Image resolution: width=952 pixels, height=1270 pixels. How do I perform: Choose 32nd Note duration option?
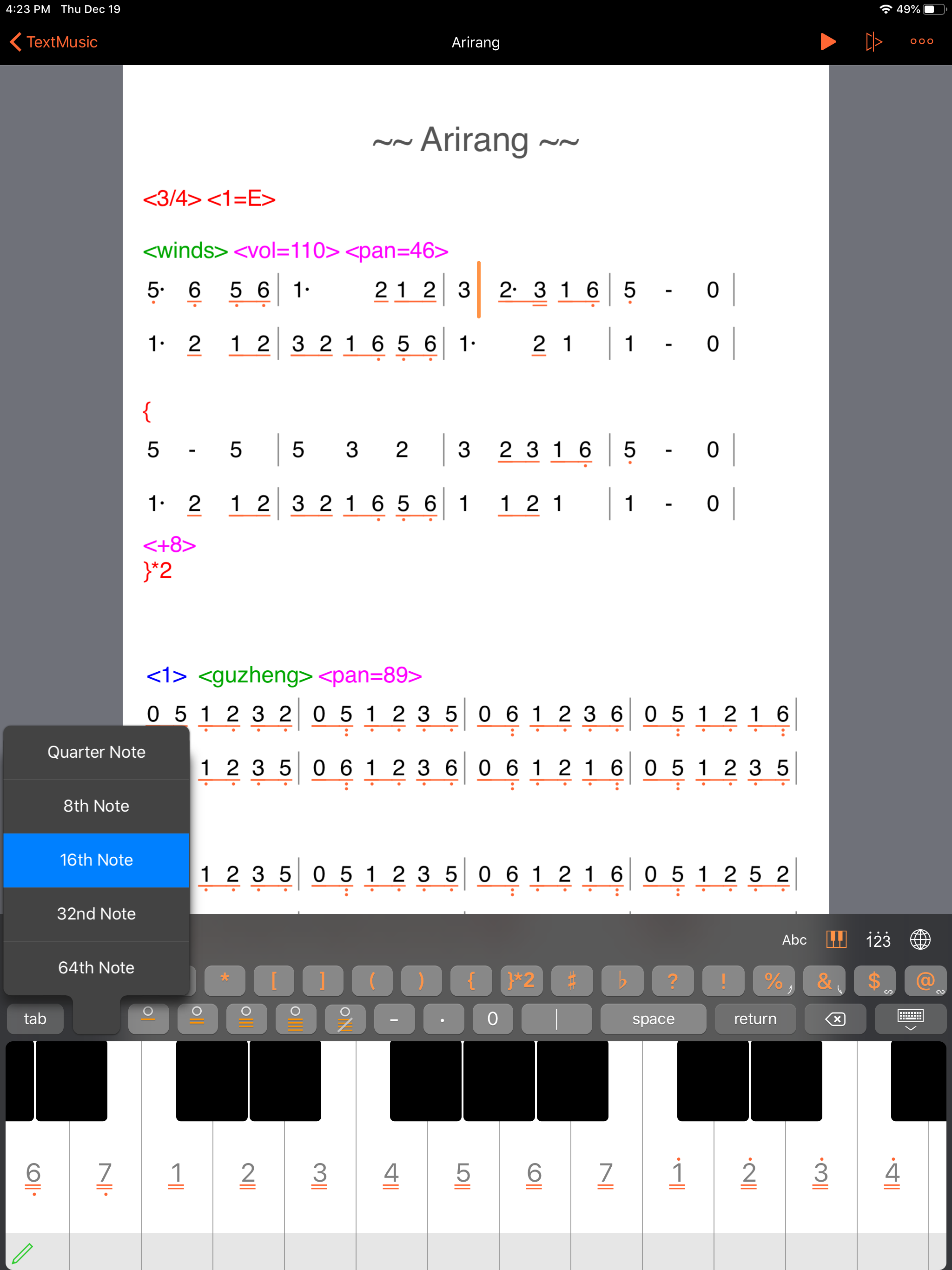click(x=97, y=913)
